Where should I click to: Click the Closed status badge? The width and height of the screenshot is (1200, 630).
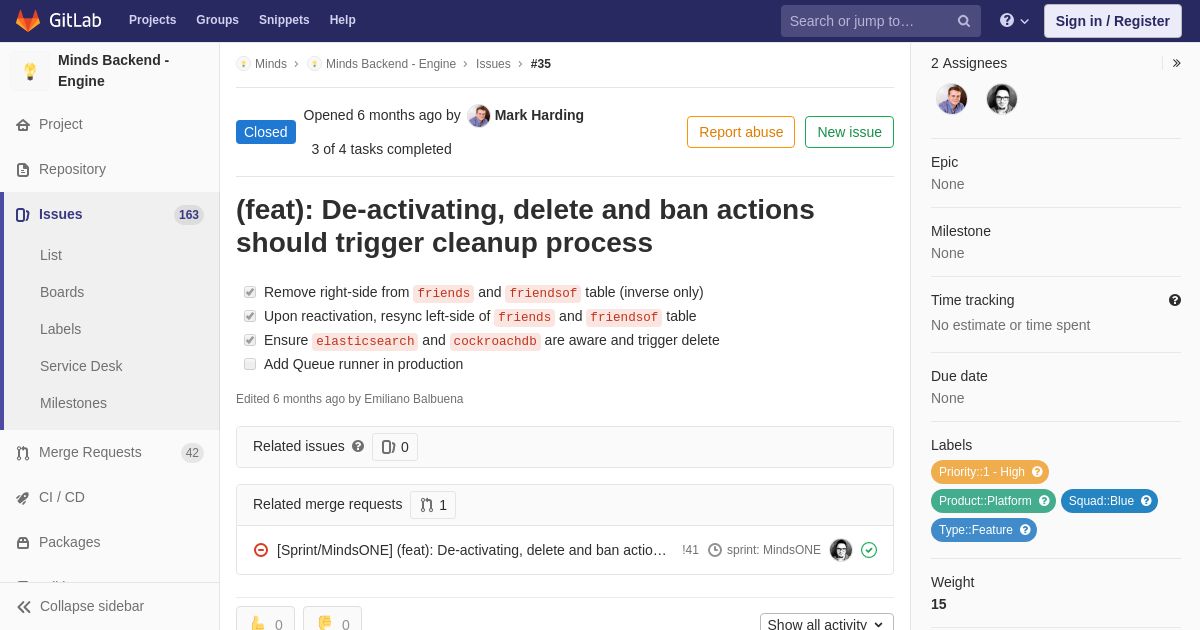point(266,132)
